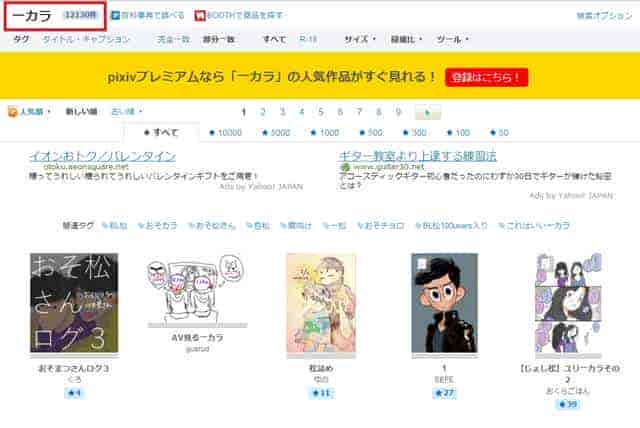The height and width of the screenshot is (428, 640).
Task: Open the ★27 bookmark badge
Action: 444,393
